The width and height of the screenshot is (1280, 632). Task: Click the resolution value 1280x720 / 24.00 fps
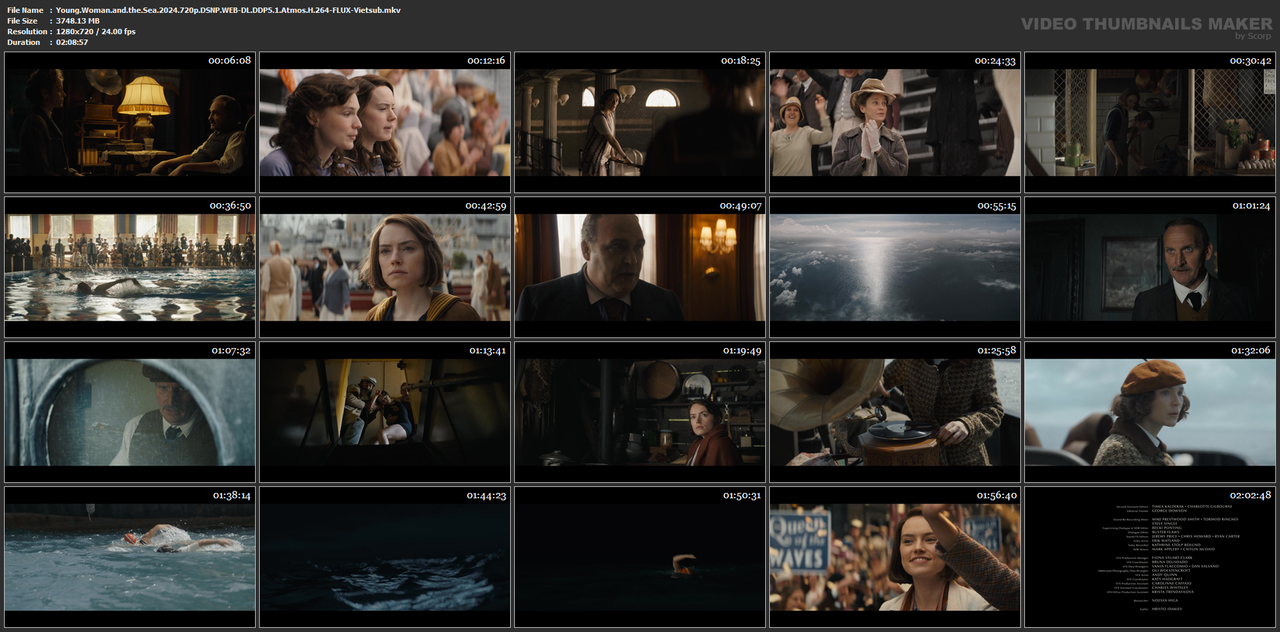(96, 31)
